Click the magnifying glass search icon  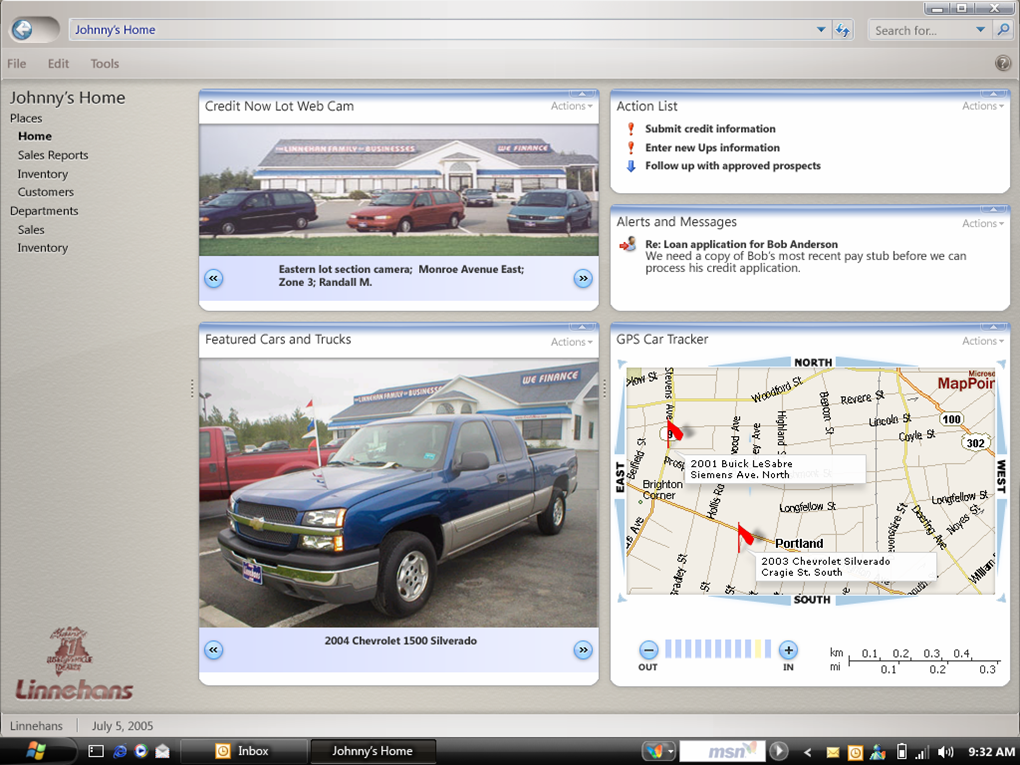point(1003,30)
